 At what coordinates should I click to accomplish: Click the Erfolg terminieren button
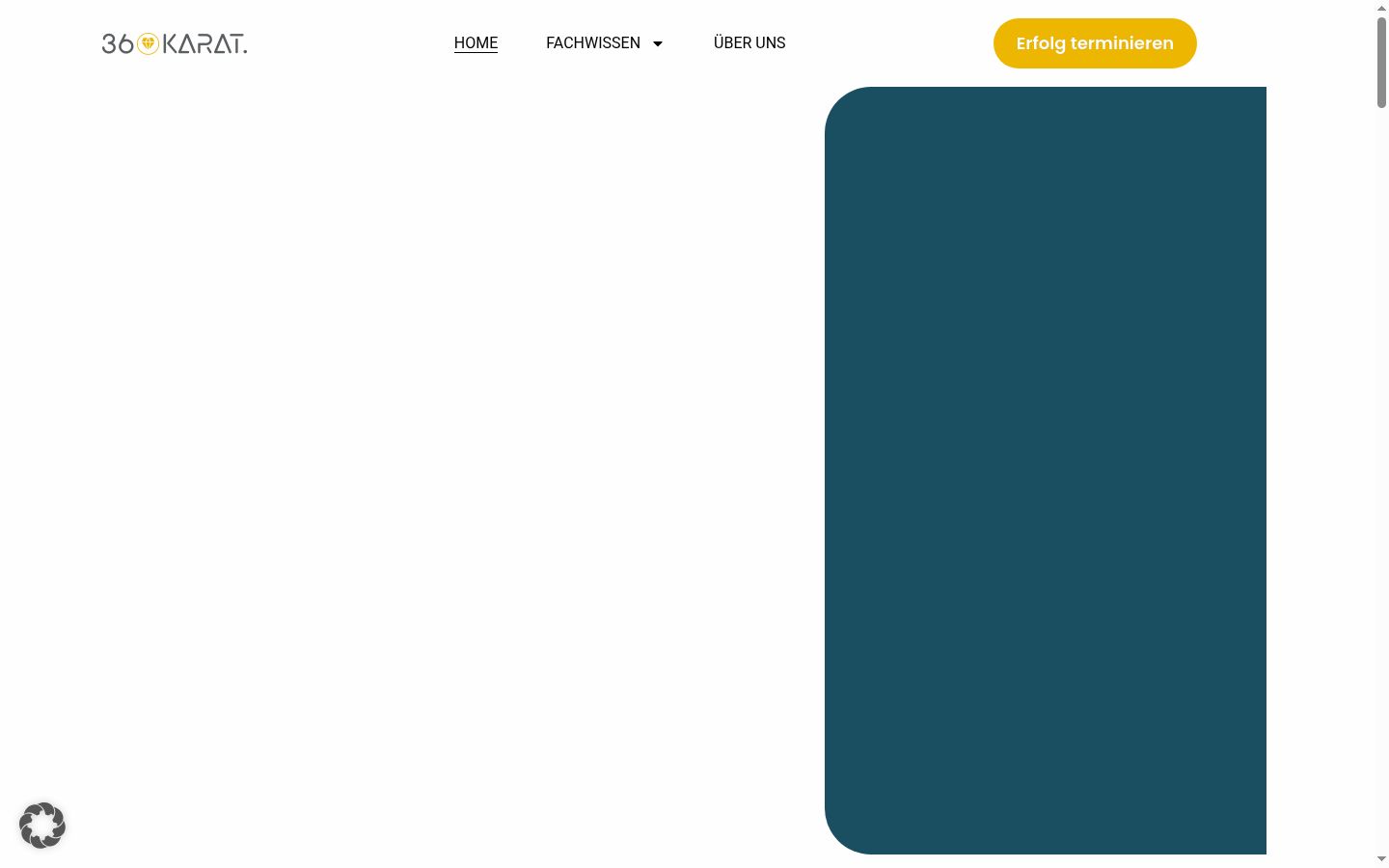coord(1095,43)
